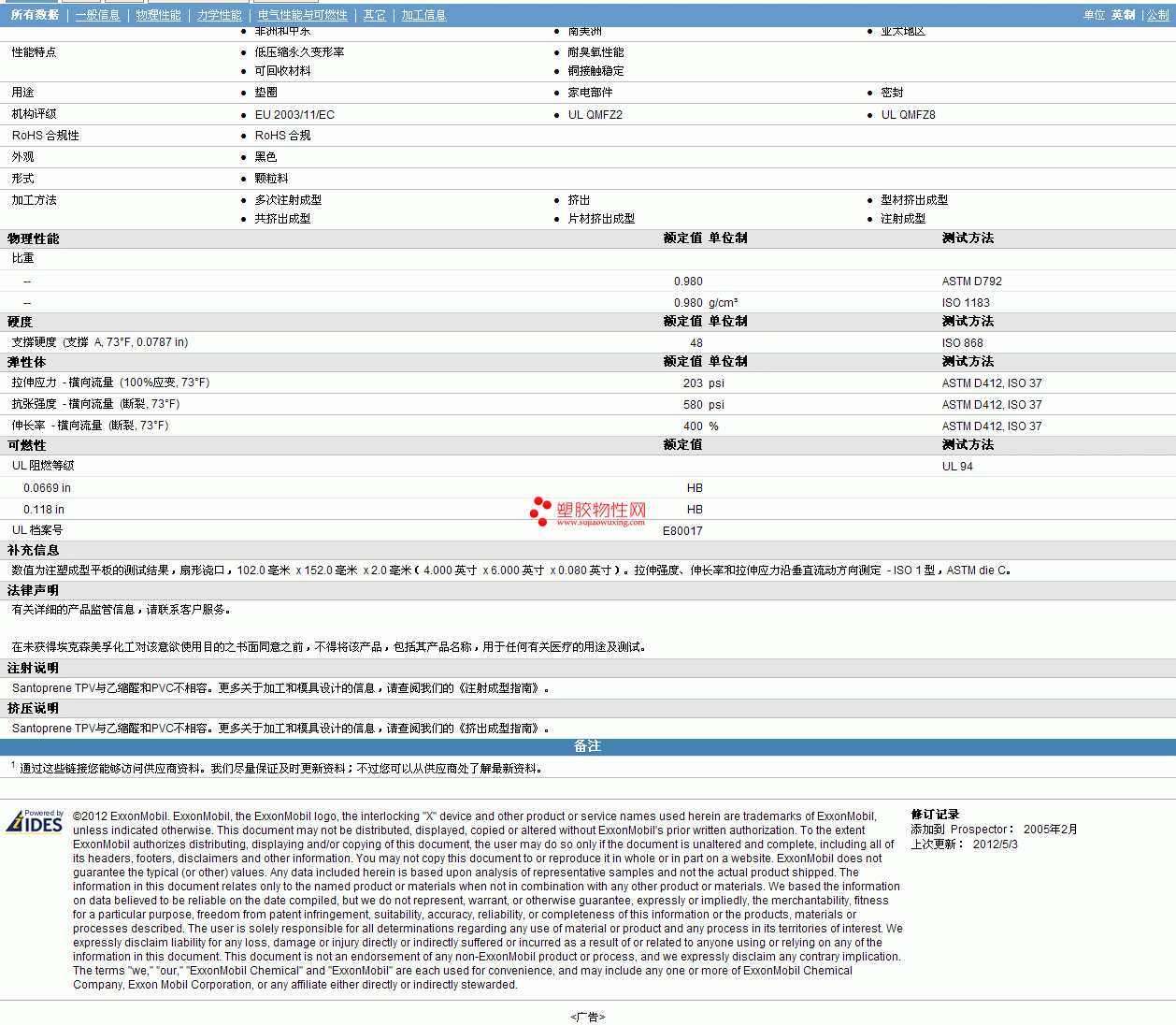Select the 家电部件 use entry

click(591, 93)
